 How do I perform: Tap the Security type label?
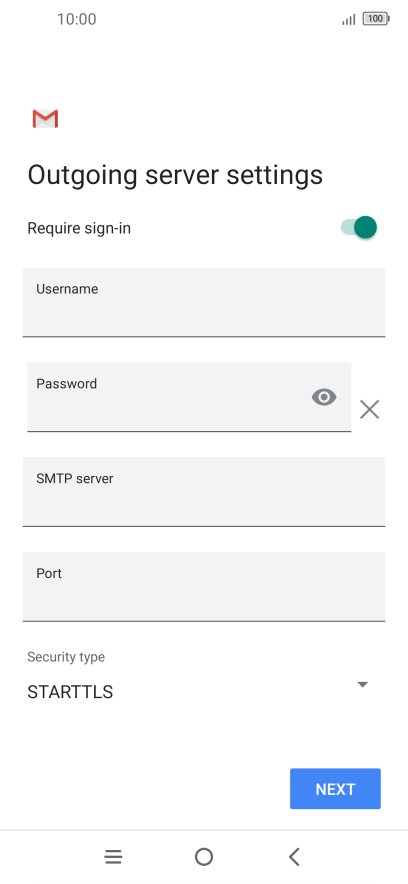click(66, 657)
